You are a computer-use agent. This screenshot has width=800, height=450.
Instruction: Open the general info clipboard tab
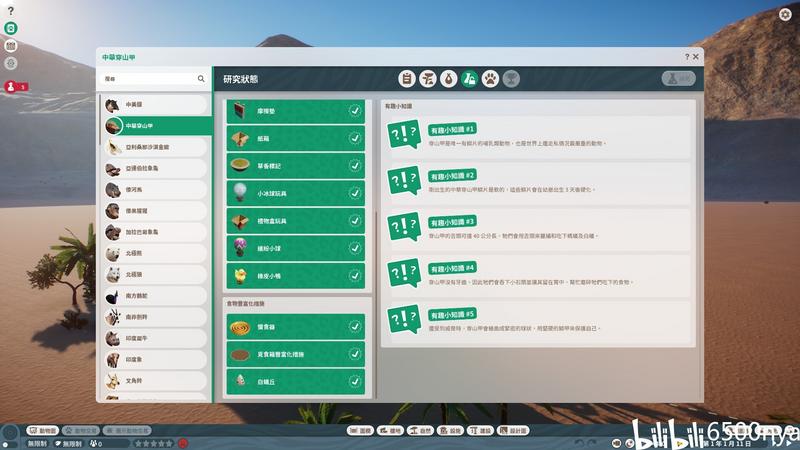coord(407,79)
